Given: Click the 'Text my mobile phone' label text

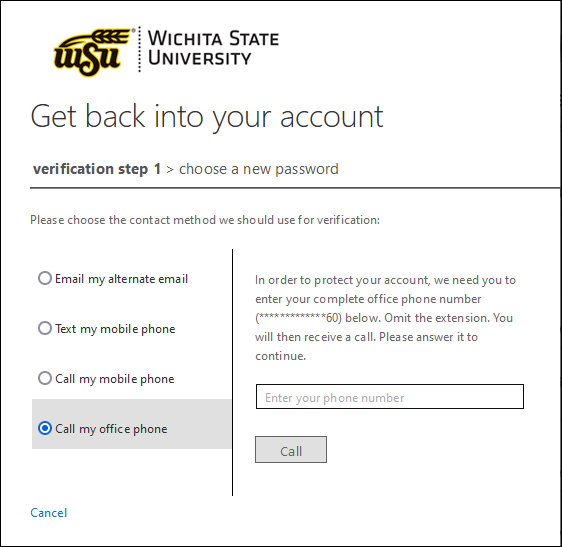Looking at the screenshot, I should [x=115, y=329].
